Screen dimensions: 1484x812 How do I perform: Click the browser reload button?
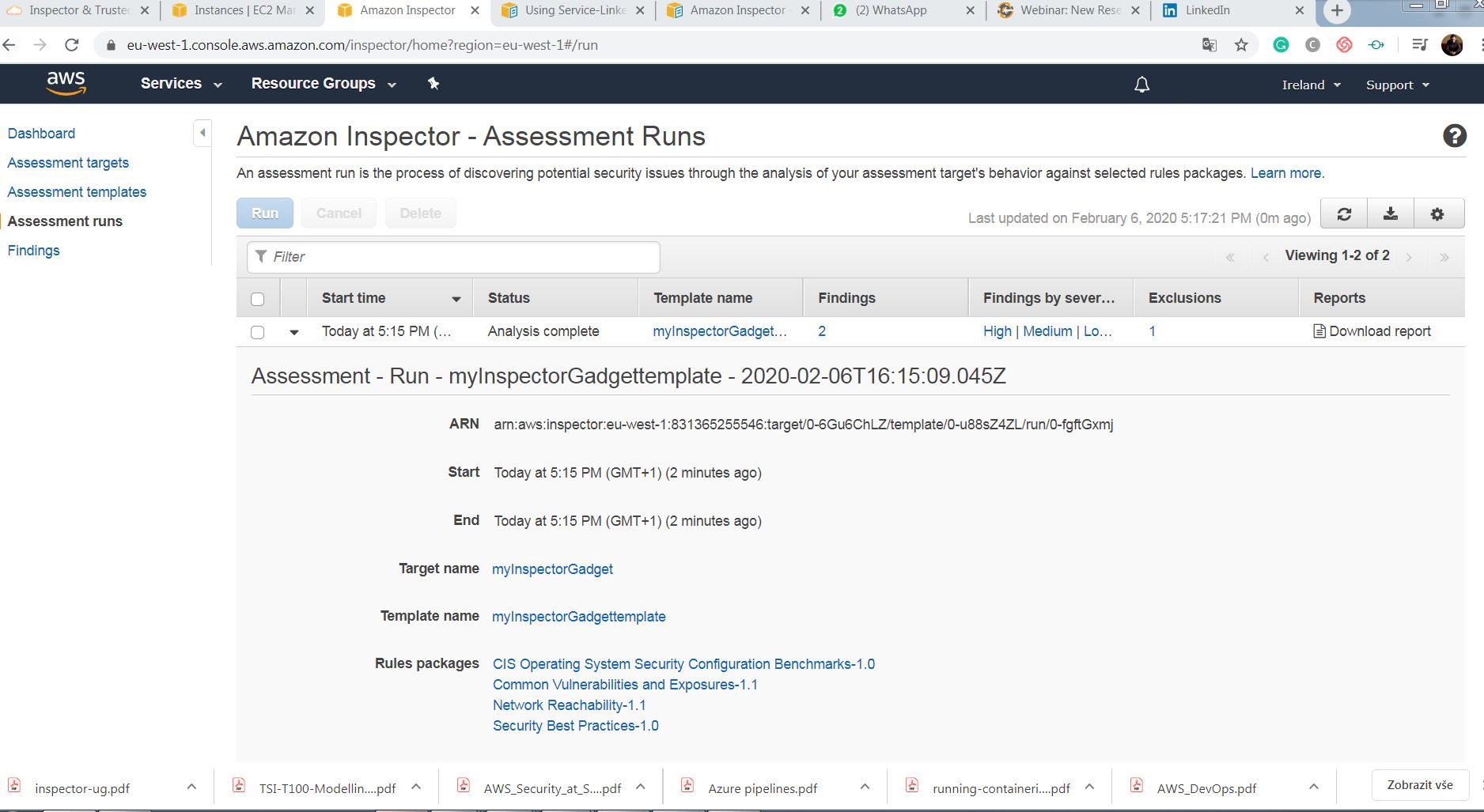[72, 45]
